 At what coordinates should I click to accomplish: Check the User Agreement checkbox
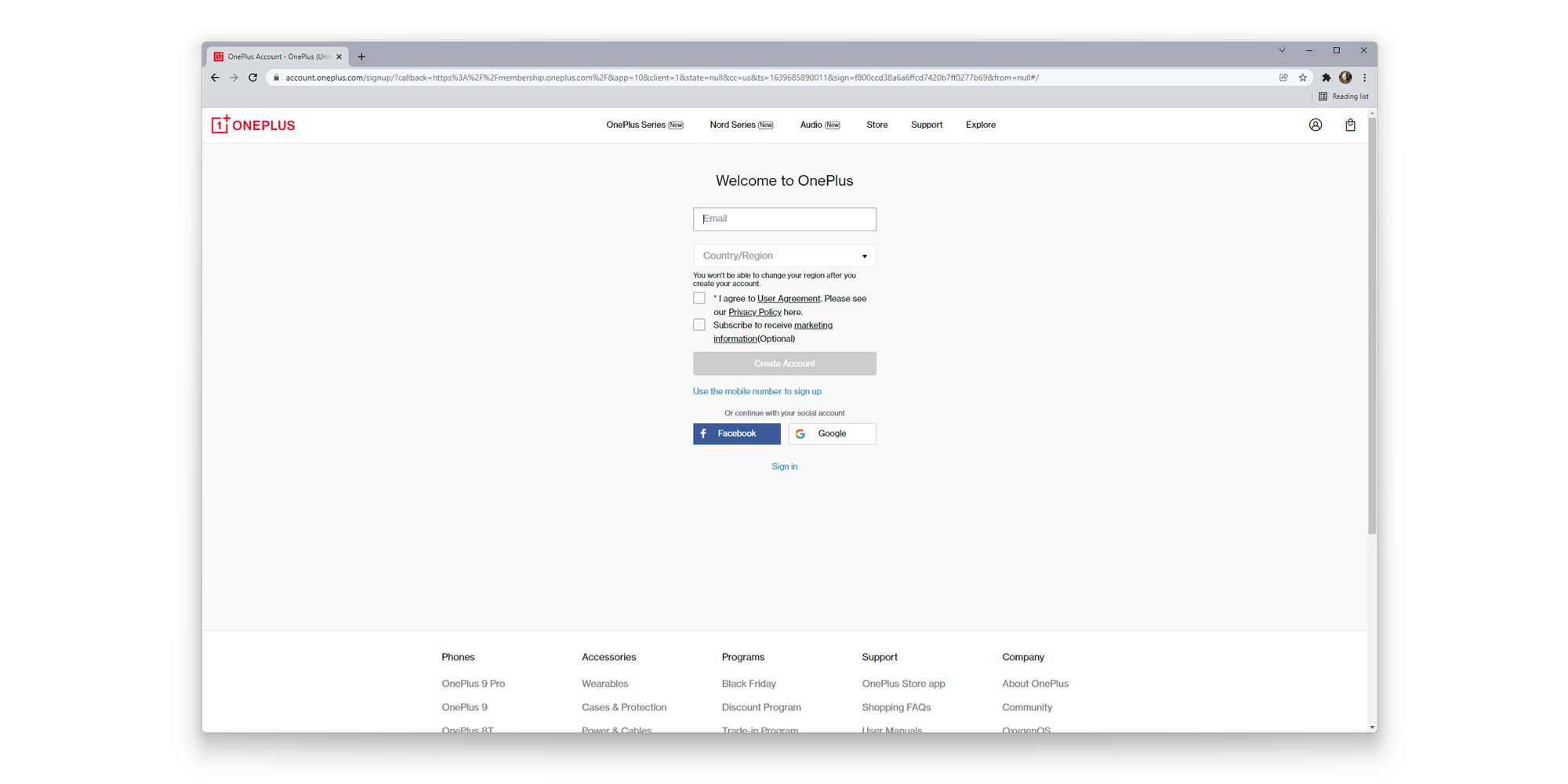tap(699, 299)
